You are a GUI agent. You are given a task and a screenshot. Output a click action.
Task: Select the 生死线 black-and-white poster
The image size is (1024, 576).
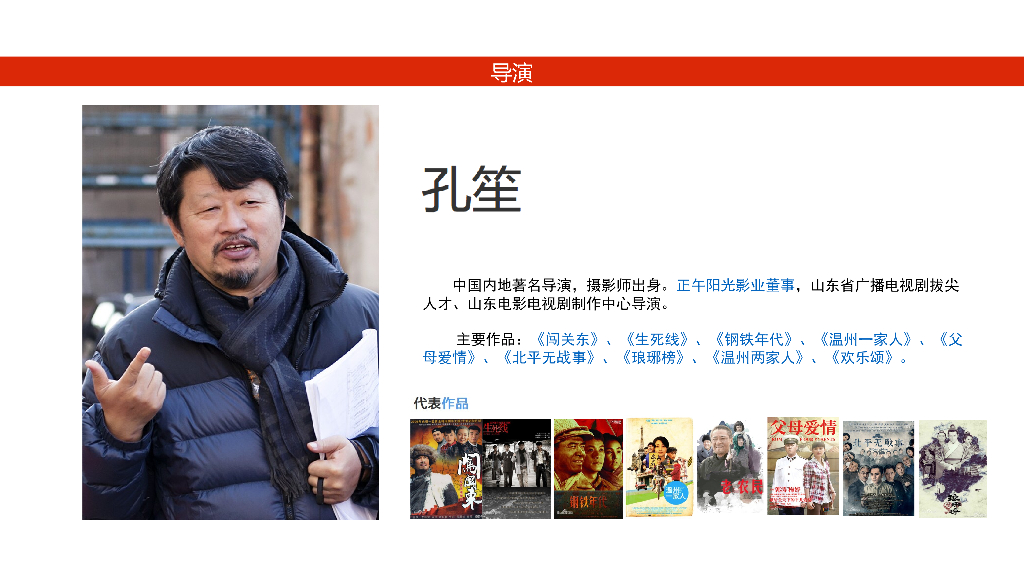517,469
